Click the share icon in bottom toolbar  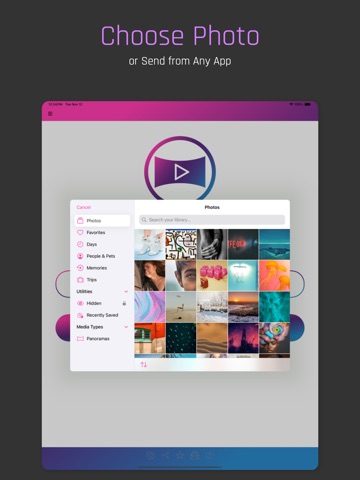coord(165,455)
